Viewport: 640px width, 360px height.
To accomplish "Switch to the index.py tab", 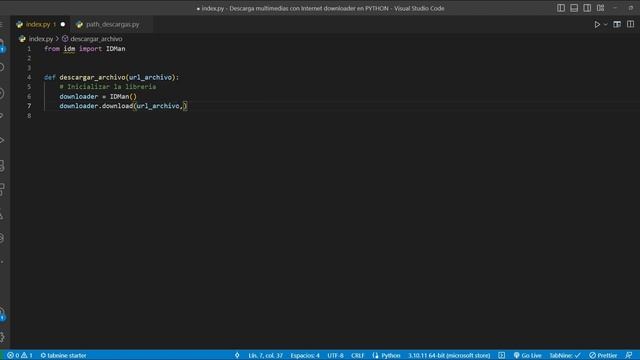I will [x=38, y=24].
